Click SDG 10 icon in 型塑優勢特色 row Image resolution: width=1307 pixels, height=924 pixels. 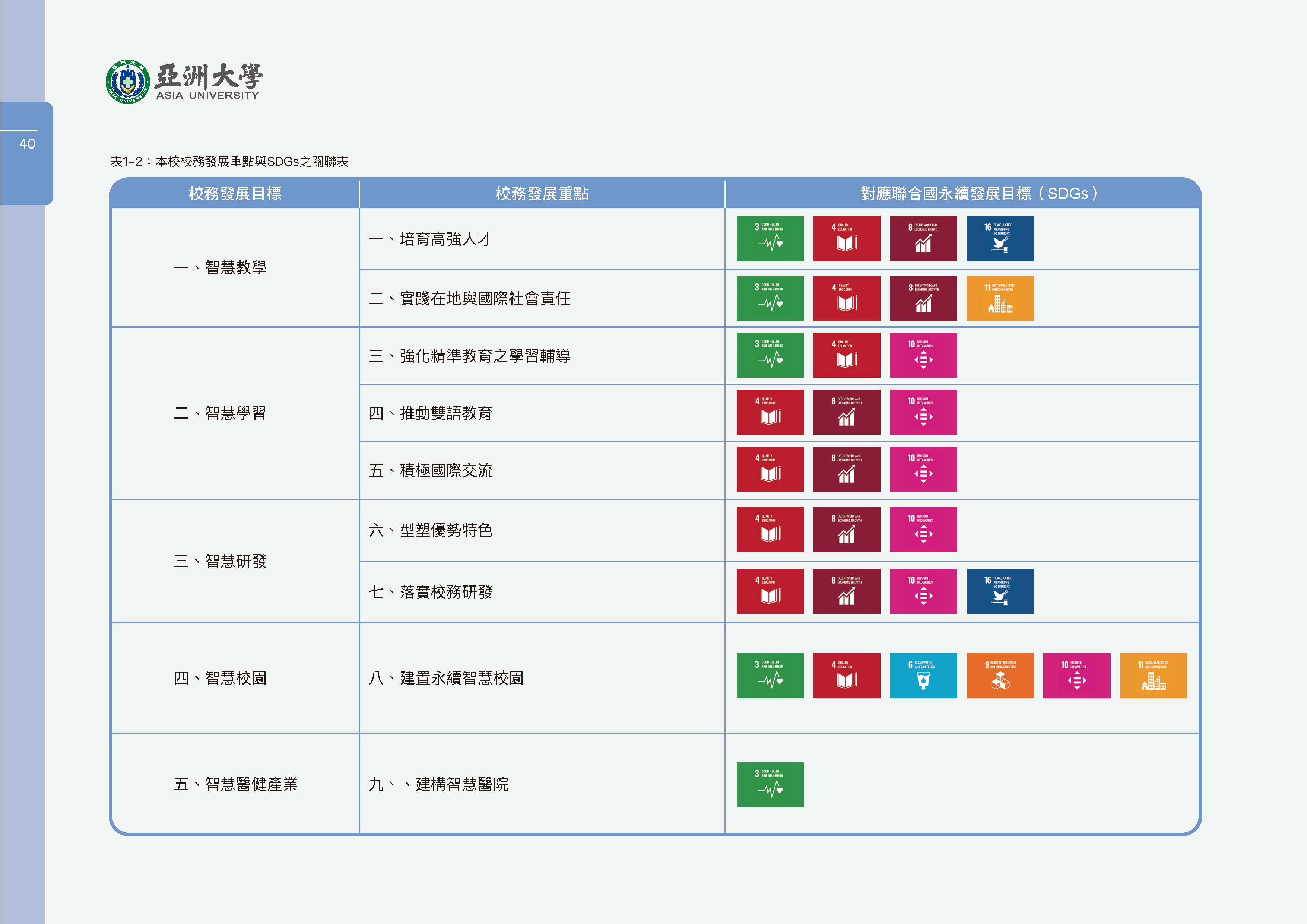(923, 530)
